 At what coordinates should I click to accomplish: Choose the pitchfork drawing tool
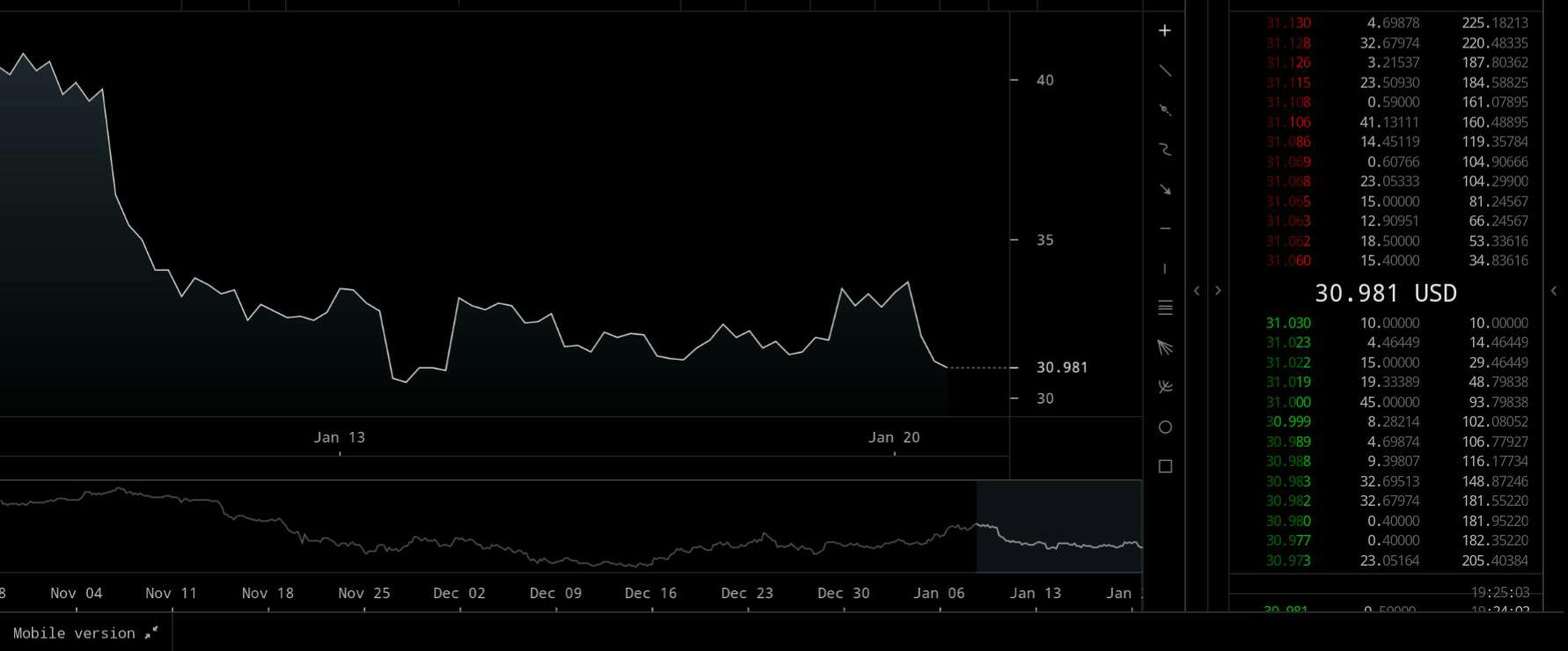pyautogui.click(x=1165, y=387)
